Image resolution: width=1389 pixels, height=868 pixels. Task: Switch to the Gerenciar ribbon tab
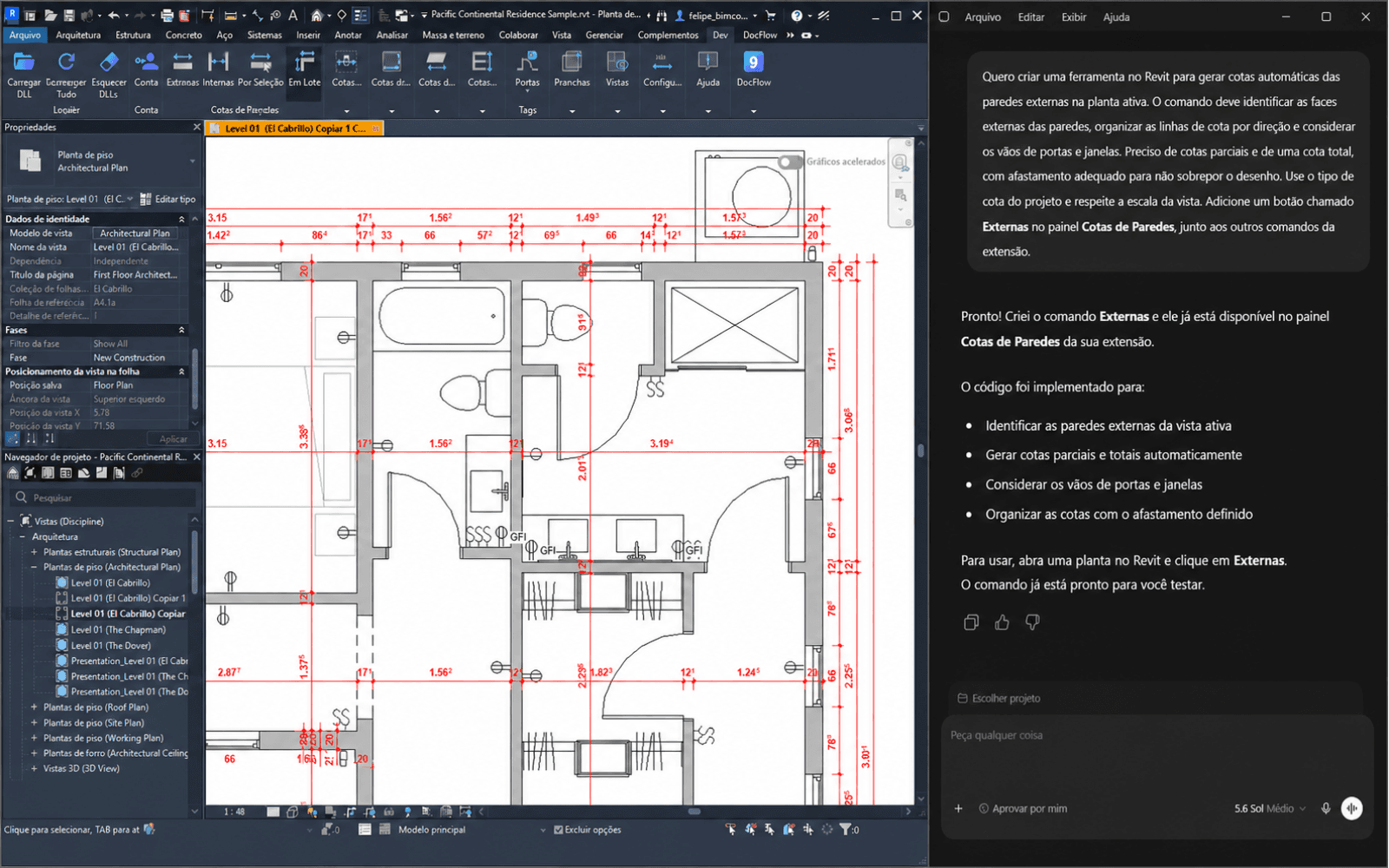coord(604,35)
